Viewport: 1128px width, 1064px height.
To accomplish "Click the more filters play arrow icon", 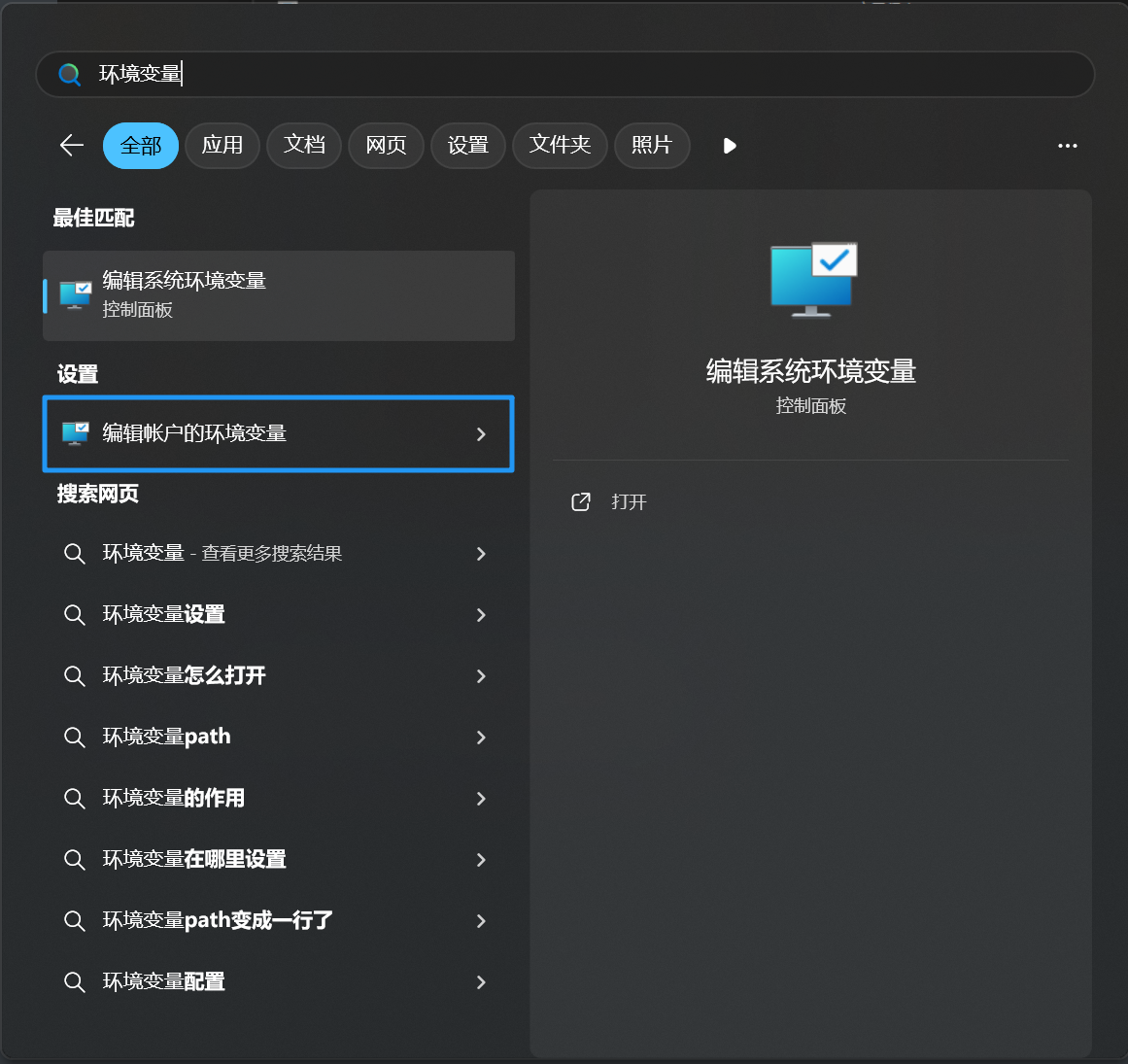I will (x=730, y=146).
